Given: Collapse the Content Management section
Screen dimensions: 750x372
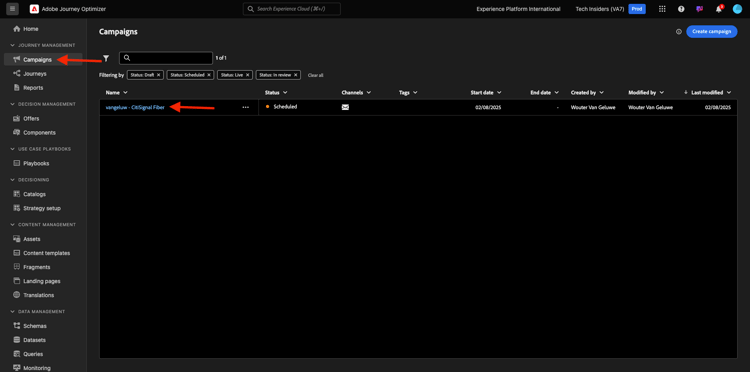Looking at the screenshot, I should point(12,224).
